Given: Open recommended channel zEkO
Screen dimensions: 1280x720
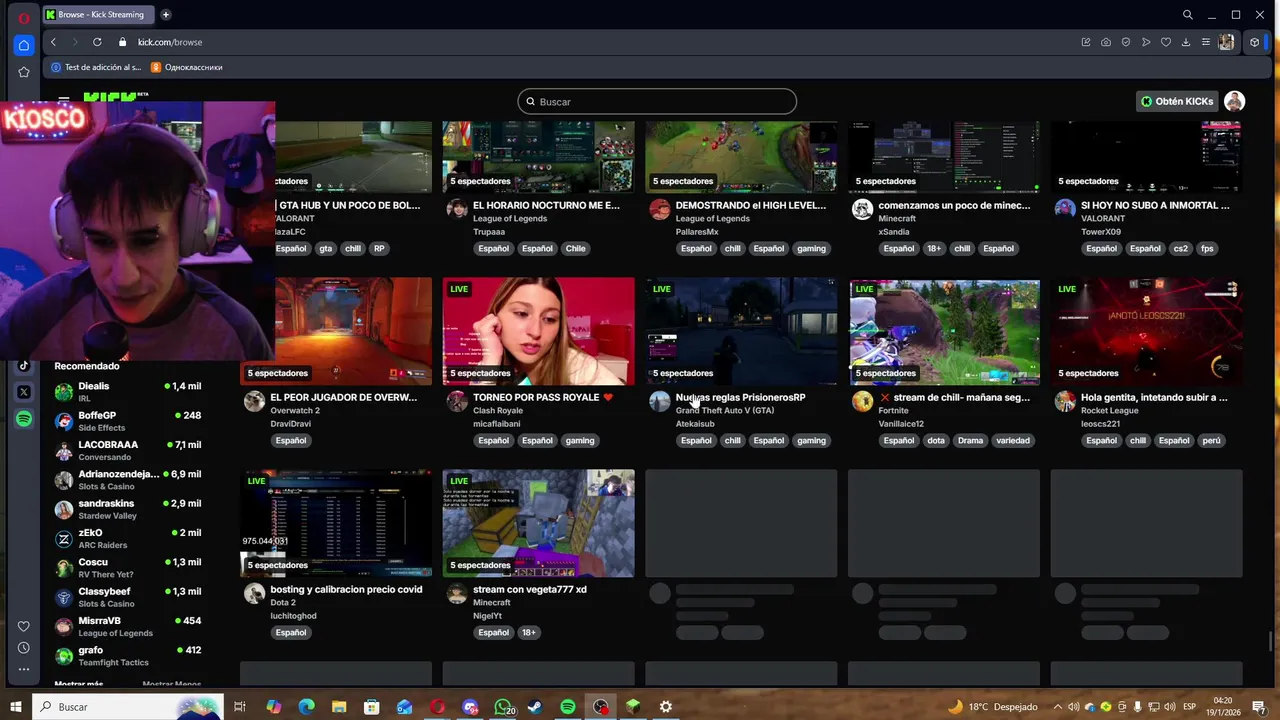Looking at the screenshot, I should 128,538.
